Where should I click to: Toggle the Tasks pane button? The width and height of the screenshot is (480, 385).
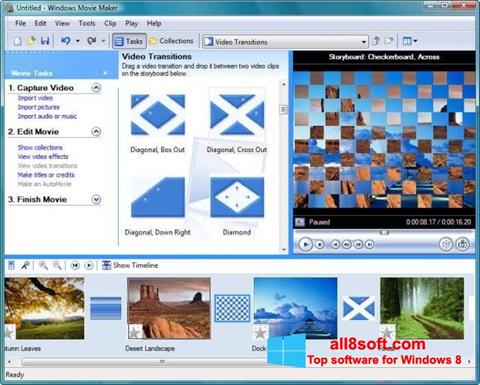[129, 41]
